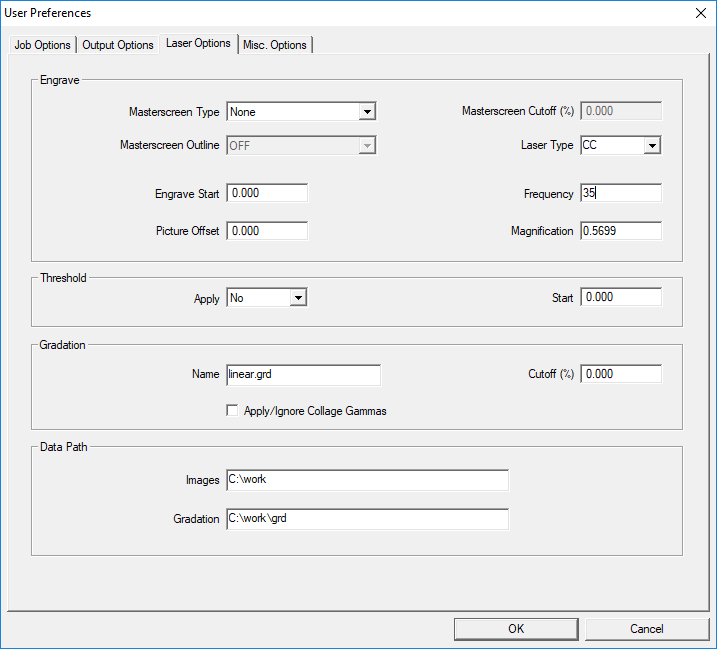The image size is (717, 649).
Task: Focus the Gradation Cutoff (%) field
Action: (x=621, y=374)
